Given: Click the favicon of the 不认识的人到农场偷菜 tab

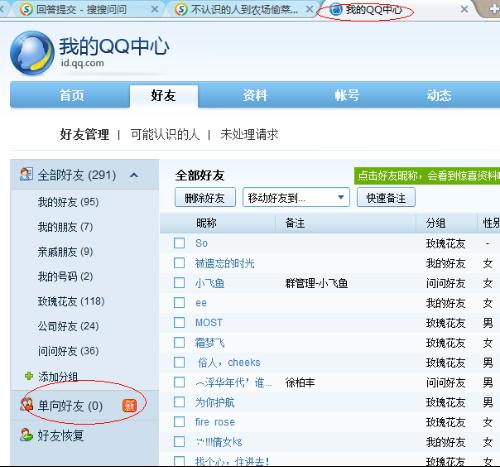Looking at the screenshot, I should pyautogui.click(x=181, y=9).
